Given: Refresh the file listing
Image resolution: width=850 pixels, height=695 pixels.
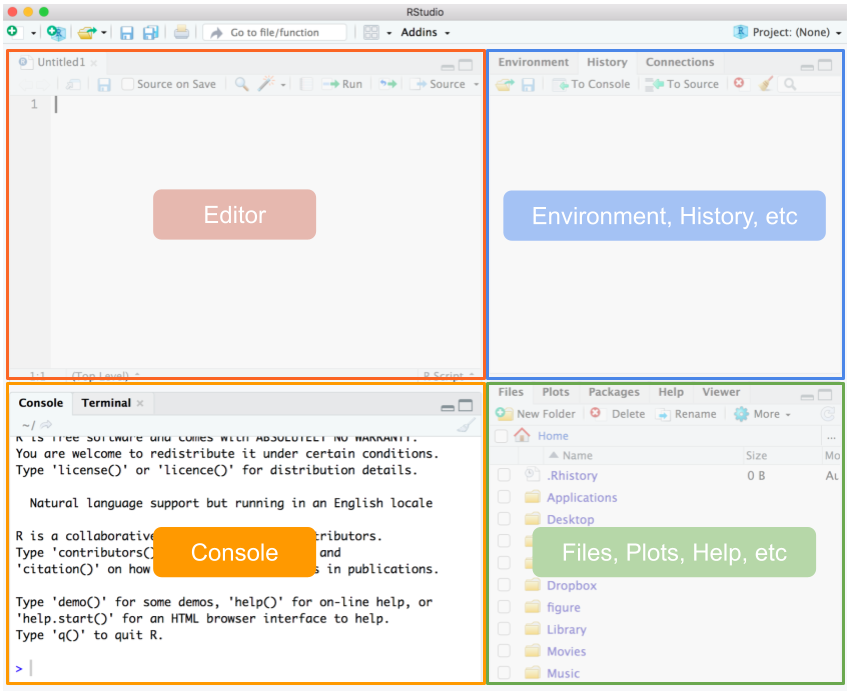Looking at the screenshot, I should coord(828,414).
